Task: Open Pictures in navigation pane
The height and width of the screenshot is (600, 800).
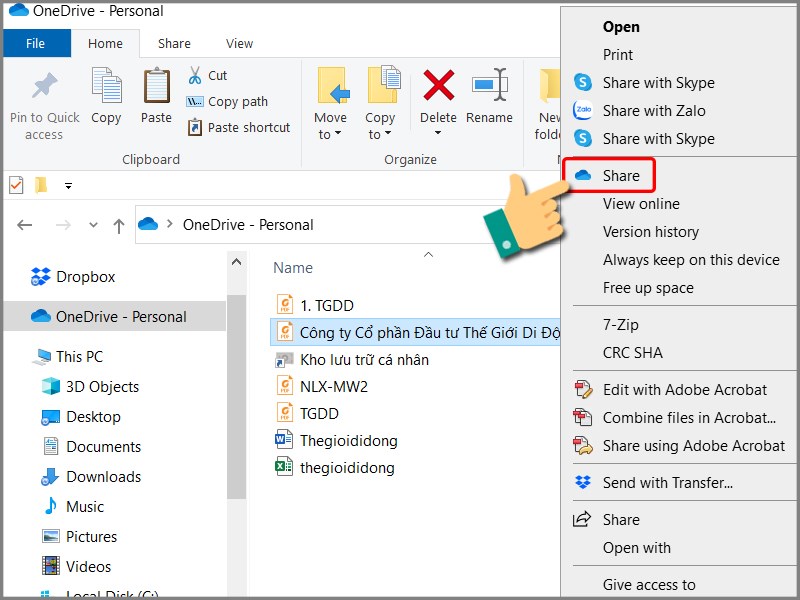Action: [x=79, y=536]
